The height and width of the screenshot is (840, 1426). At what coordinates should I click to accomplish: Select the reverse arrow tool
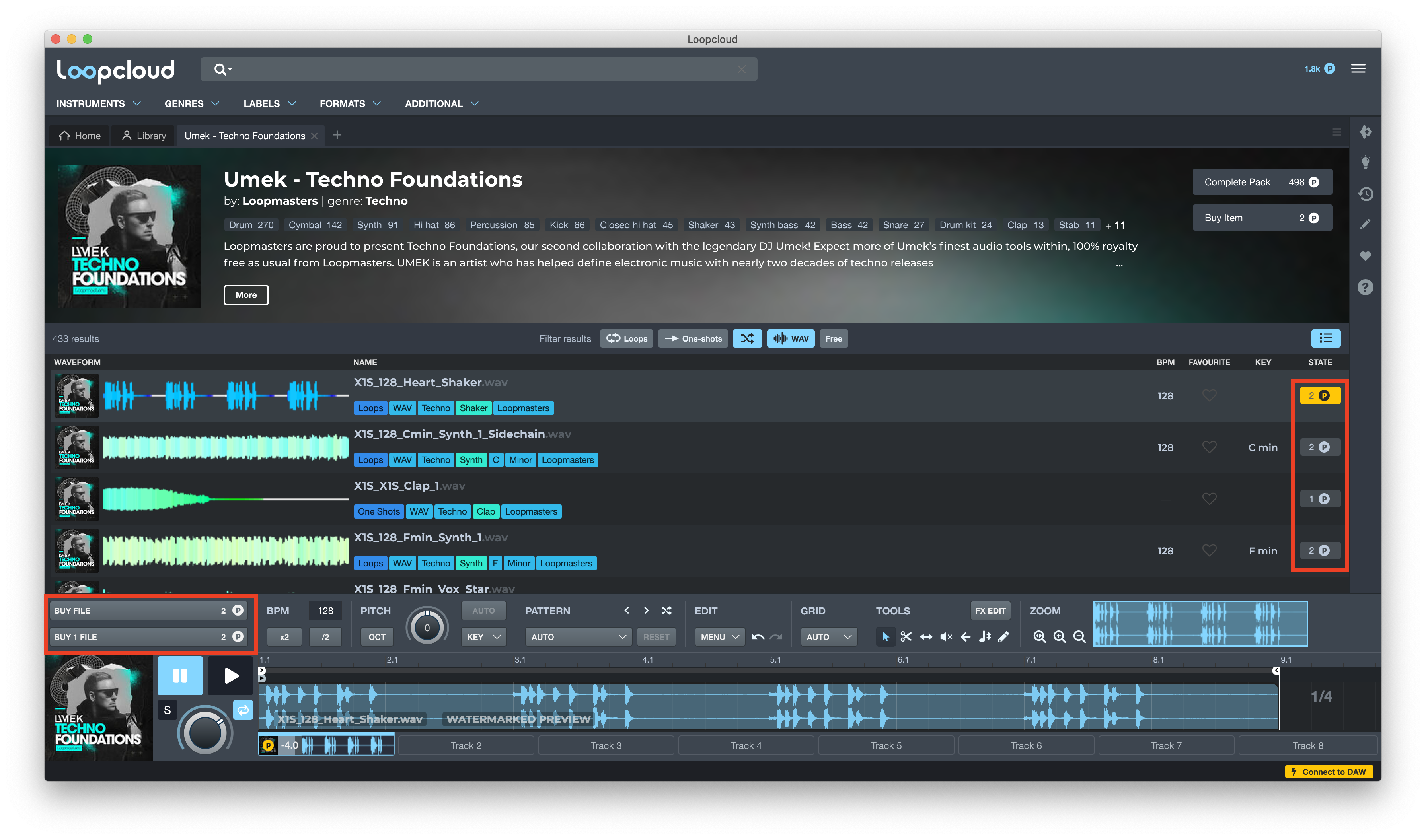(965, 637)
